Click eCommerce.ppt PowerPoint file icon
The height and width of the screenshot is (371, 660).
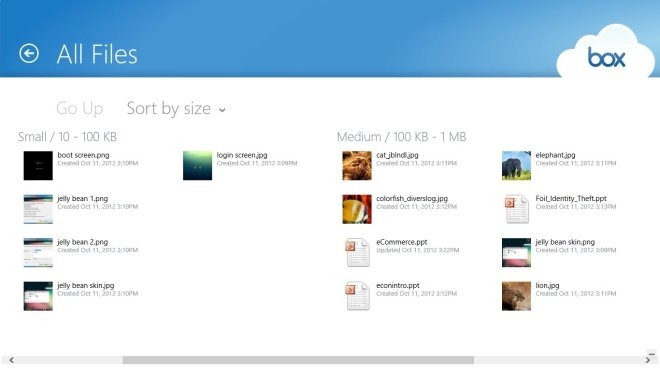[357, 253]
